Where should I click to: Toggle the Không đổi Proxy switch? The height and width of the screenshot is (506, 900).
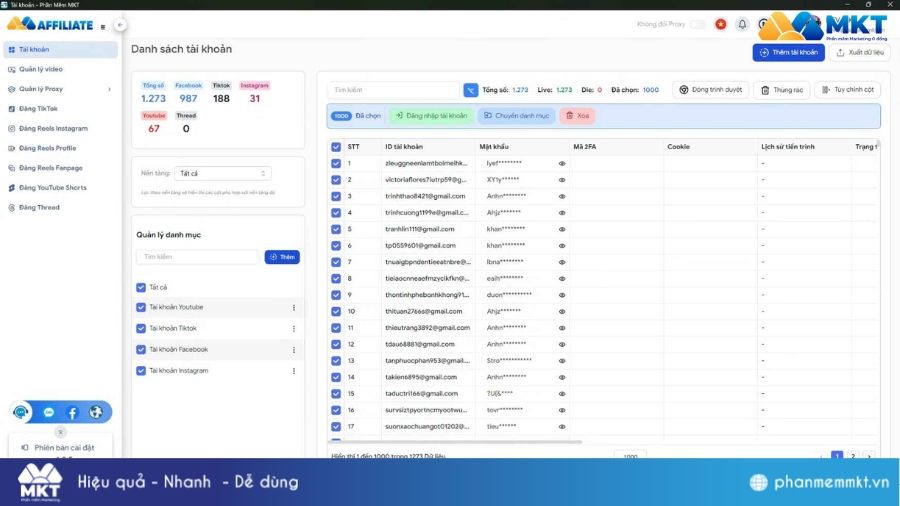(697, 24)
